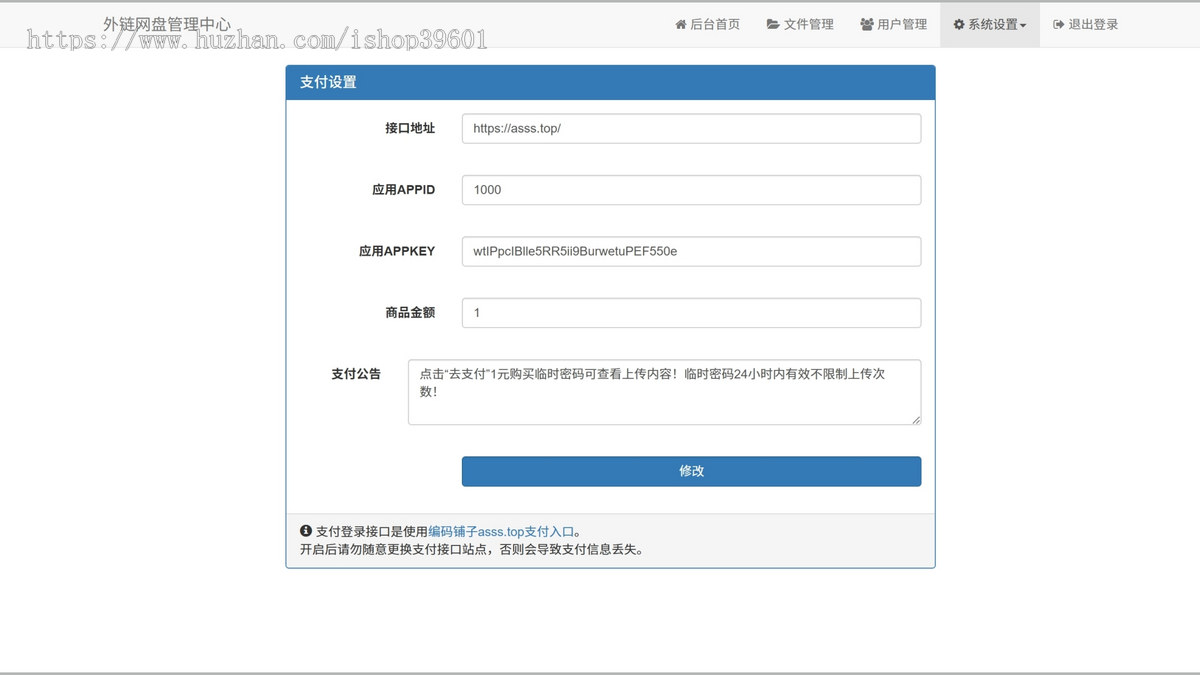Select the 商品金额 input field
The width and height of the screenshot is (1200, 675).
[691, 312]
